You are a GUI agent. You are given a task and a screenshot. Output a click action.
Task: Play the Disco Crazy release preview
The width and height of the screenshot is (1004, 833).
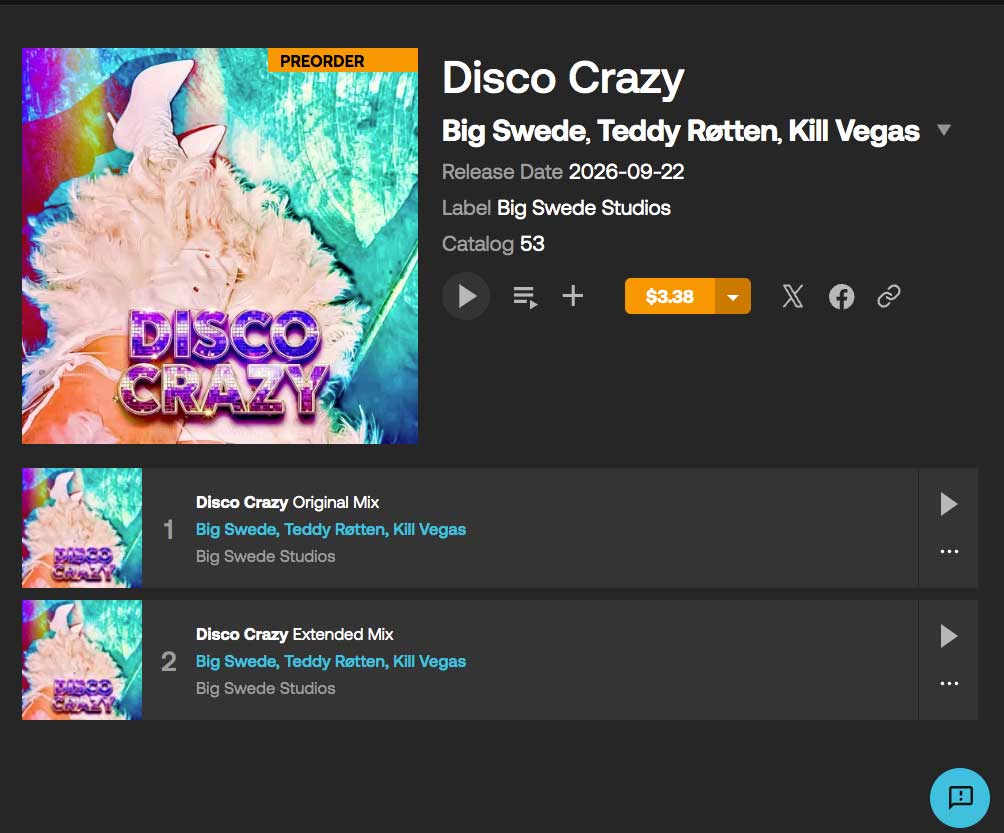pyautogui.click(x=466, y=296)
